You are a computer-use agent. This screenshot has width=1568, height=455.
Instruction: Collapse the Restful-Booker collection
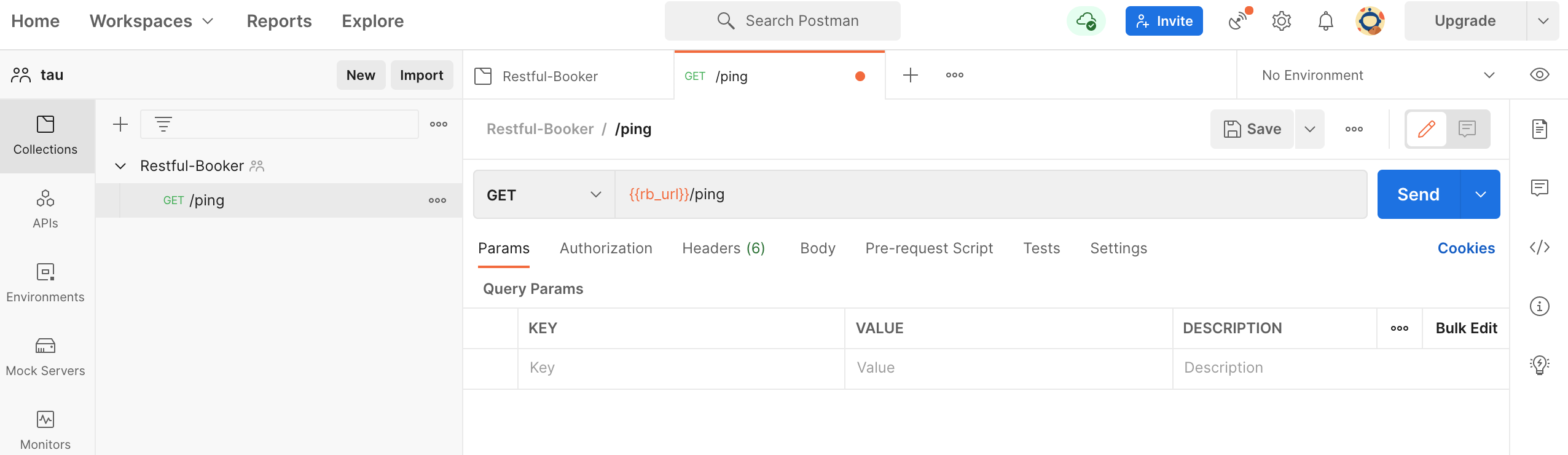[x=120, y=166]
